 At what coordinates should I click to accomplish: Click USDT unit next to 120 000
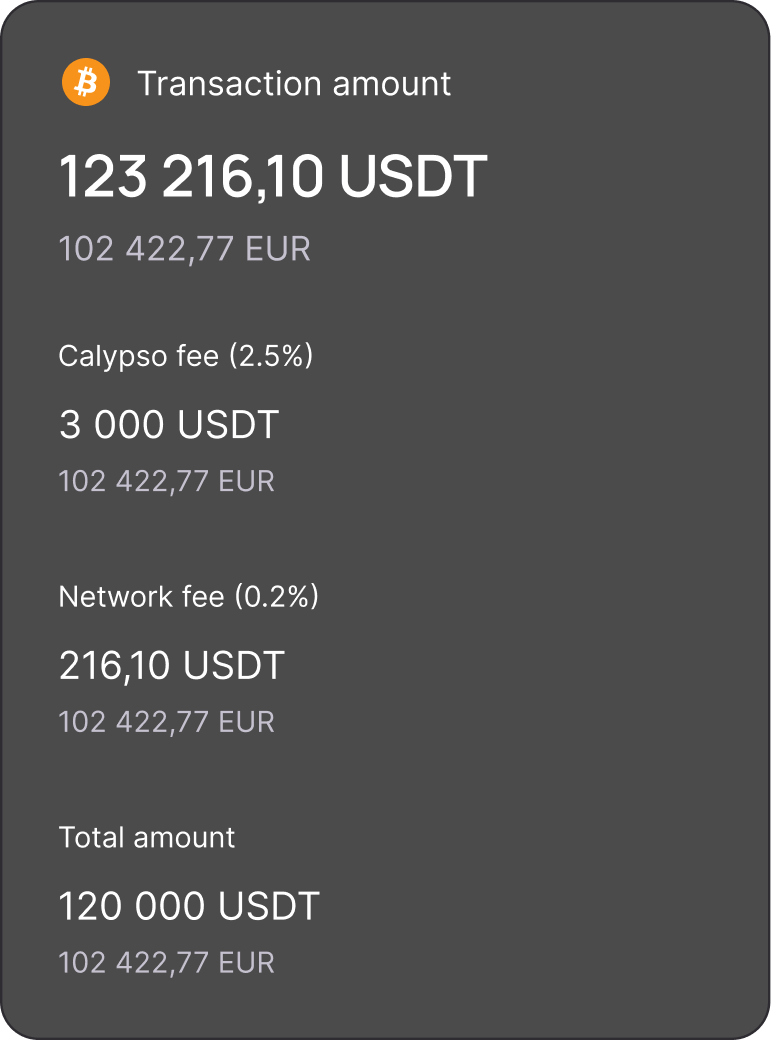[x=269, y=906]
